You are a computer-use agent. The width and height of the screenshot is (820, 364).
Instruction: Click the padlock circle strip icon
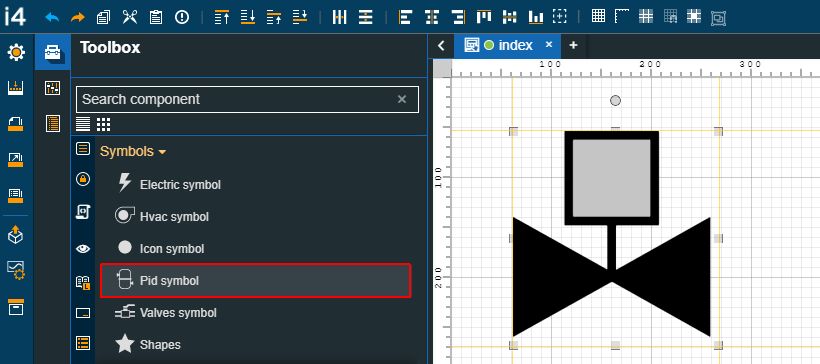pyautogui.click(x=83, y=179)
